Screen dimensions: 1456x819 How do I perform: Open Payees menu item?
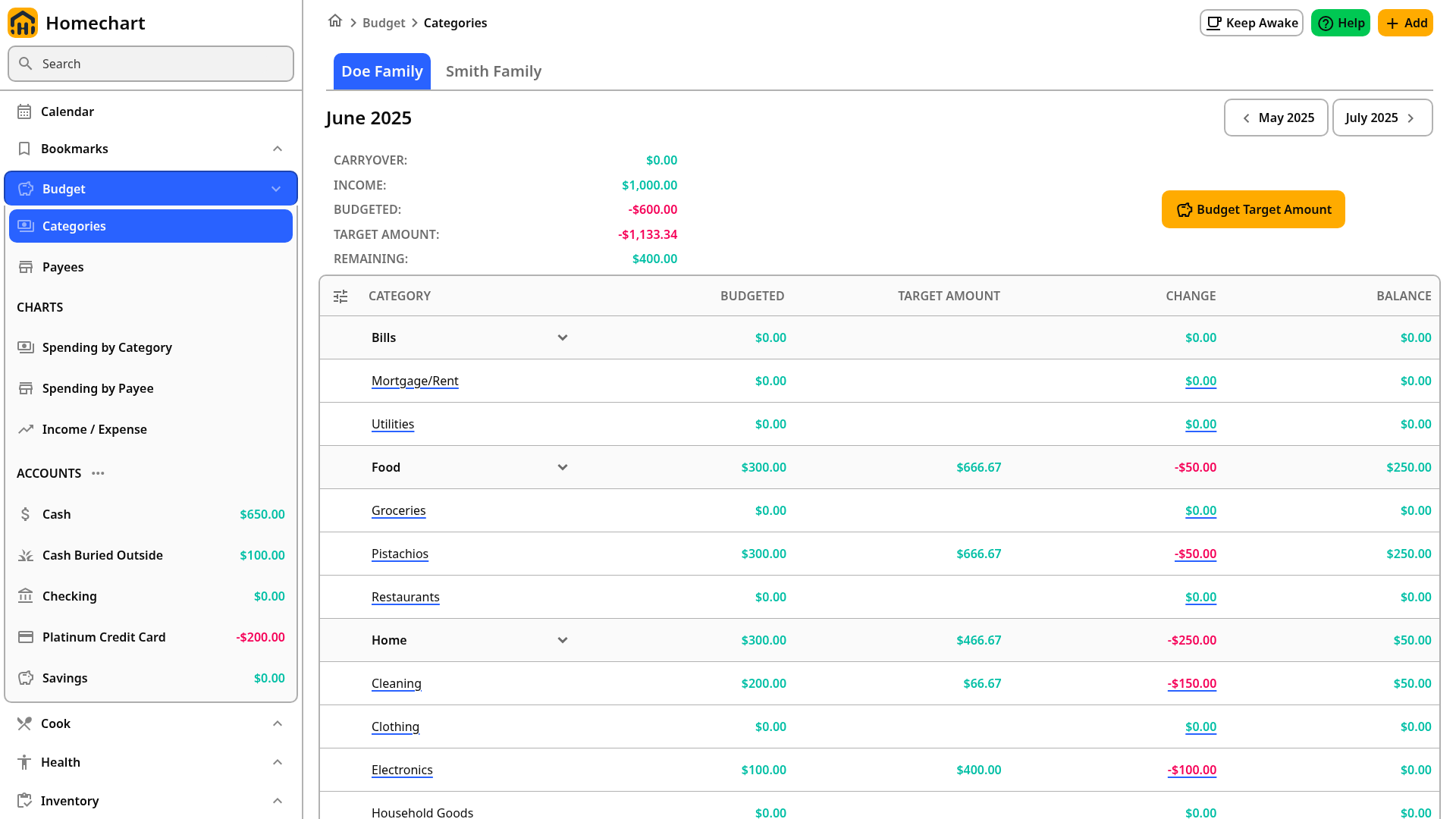click(x=151, y=267)
